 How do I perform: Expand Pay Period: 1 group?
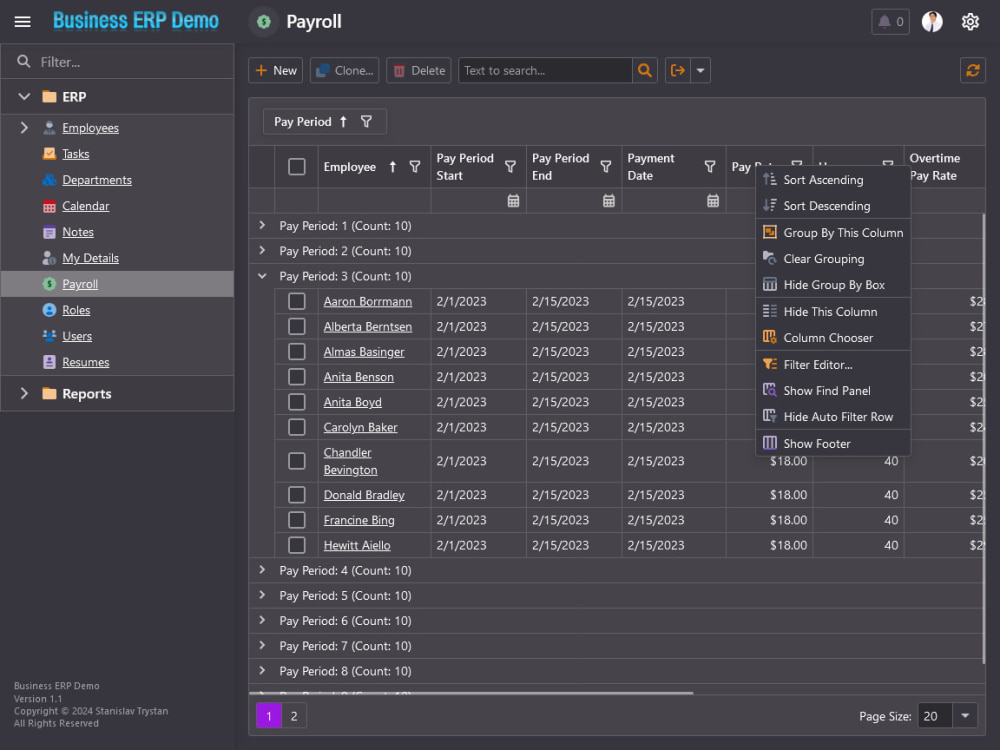(x=262, y=225)
